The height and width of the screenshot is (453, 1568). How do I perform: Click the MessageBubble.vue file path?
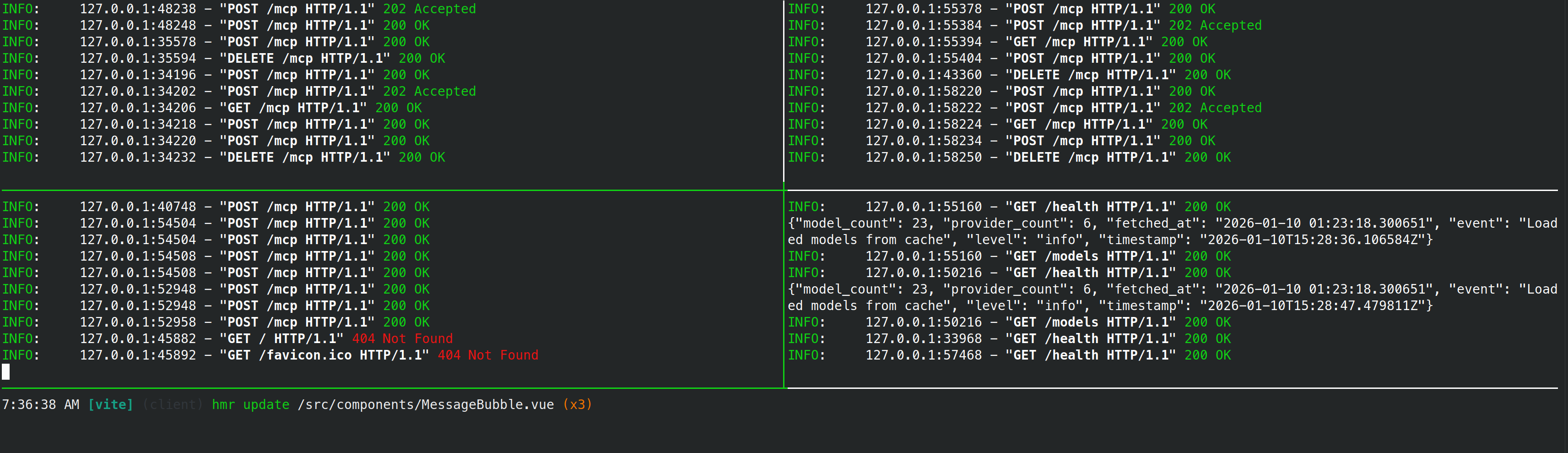tap(426, 405)
